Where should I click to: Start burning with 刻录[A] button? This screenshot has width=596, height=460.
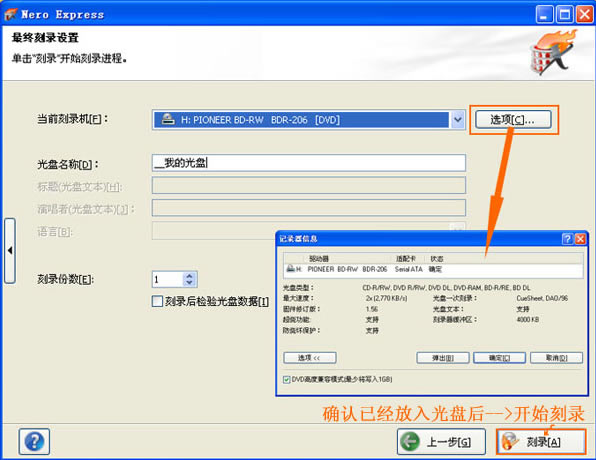point(541,442)
